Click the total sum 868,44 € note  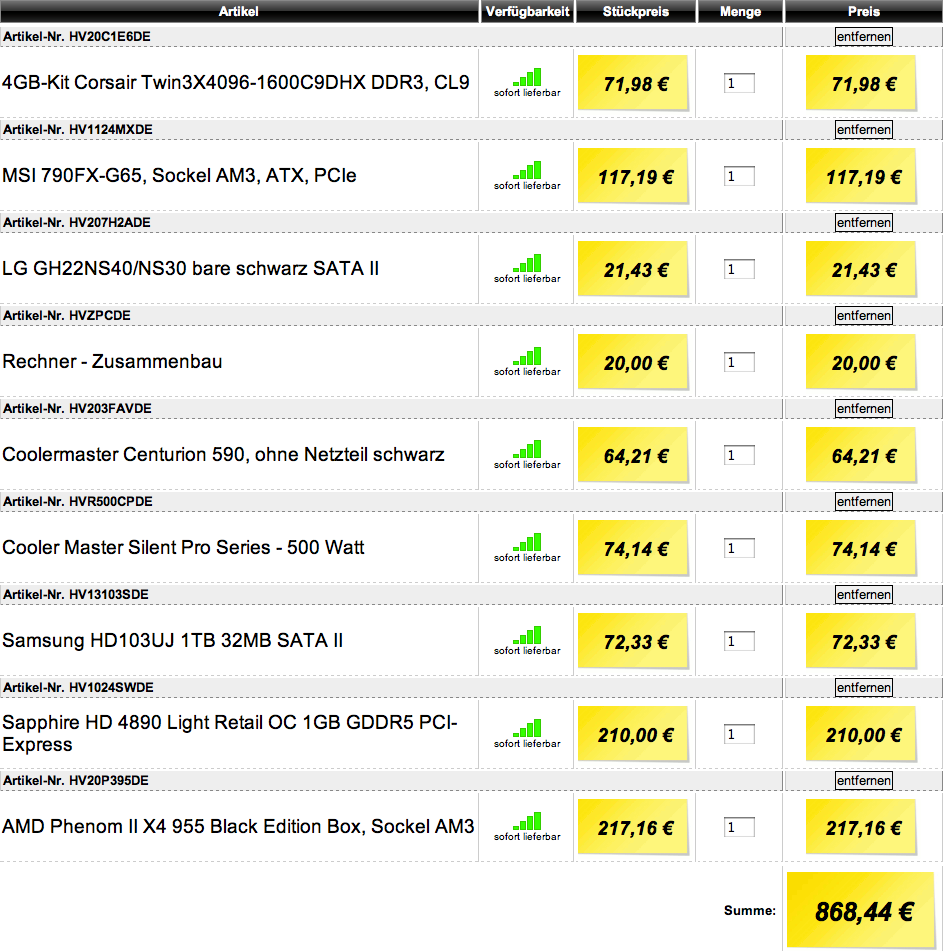pyautogui.click(x=861, y=911)
